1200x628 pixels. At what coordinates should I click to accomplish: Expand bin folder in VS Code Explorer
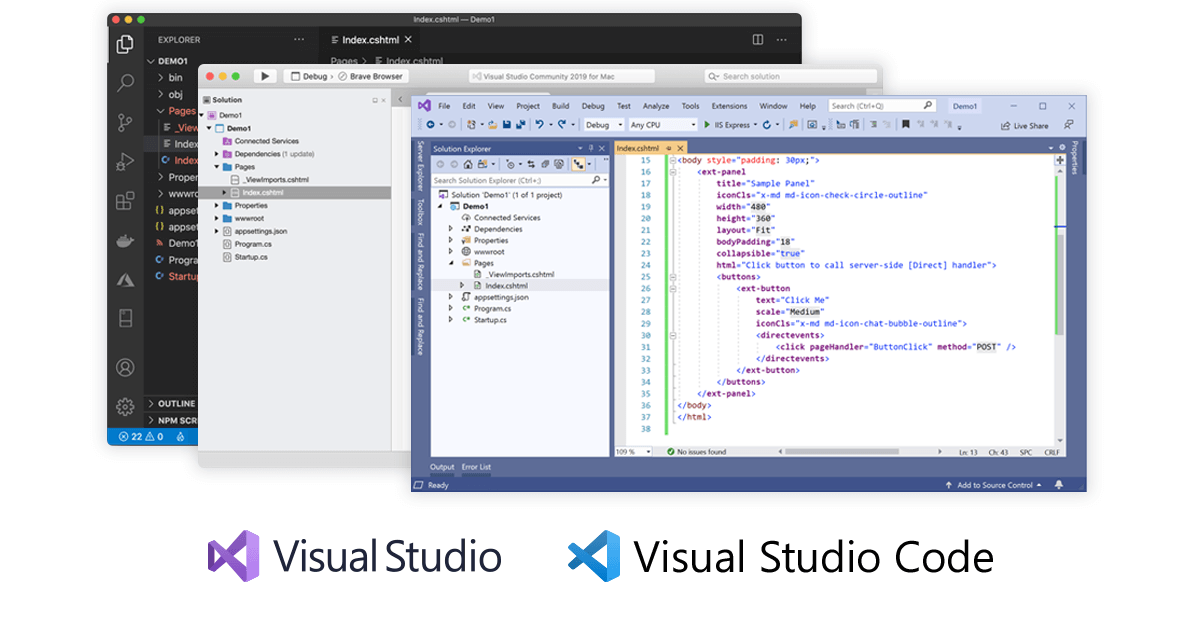point(160,77)
